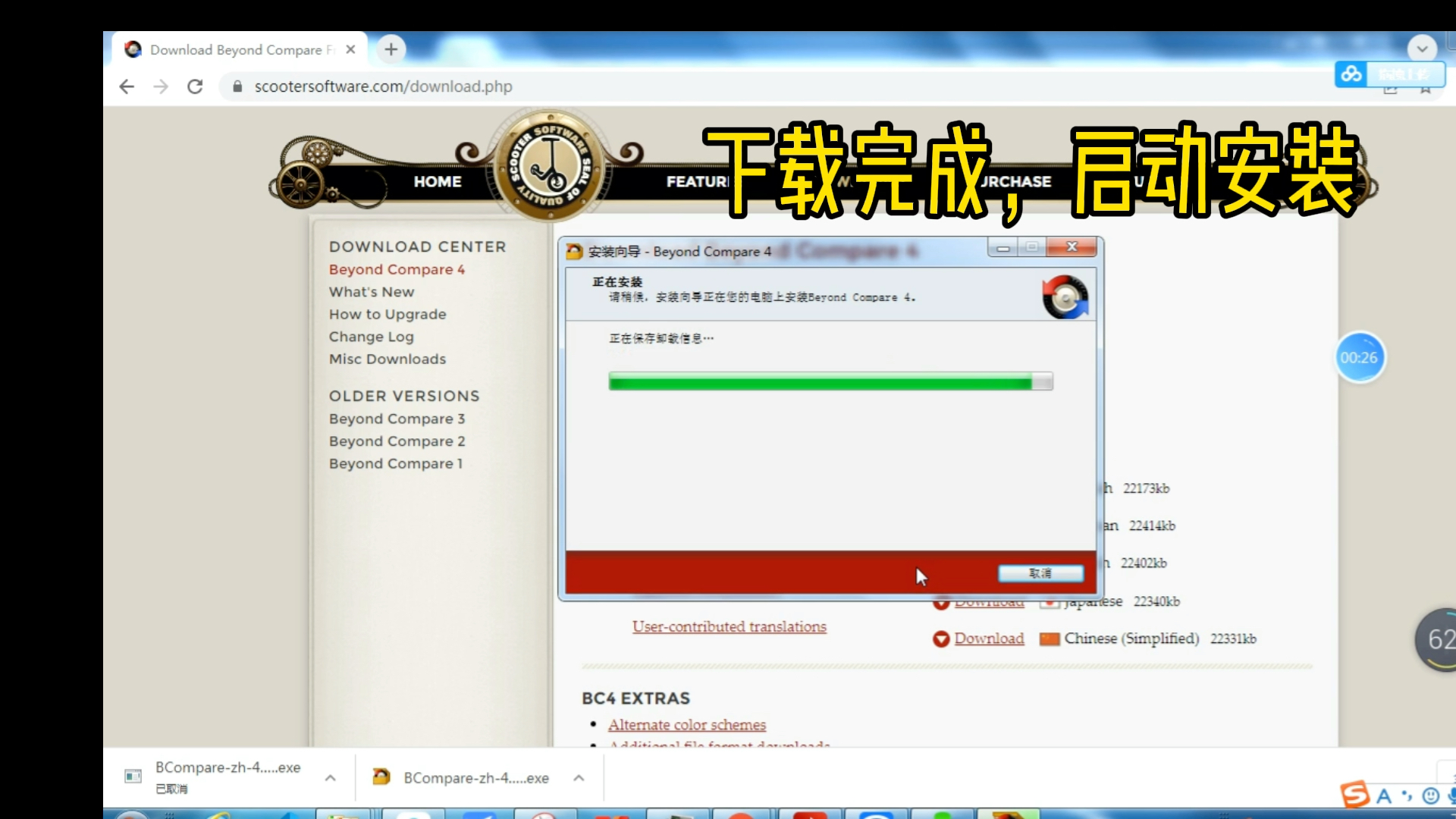This screenshot has height=819, width=1456.
Task: Click Sogou emoji smiley icon
Action: tap(1430, 795)
